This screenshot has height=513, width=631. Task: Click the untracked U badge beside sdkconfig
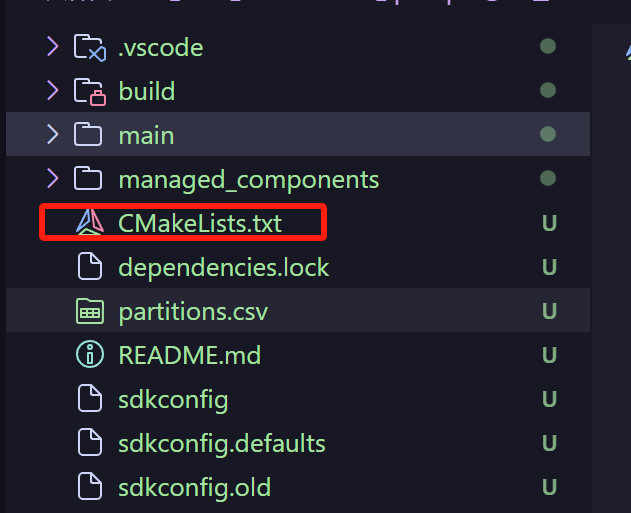coord(549,400)
